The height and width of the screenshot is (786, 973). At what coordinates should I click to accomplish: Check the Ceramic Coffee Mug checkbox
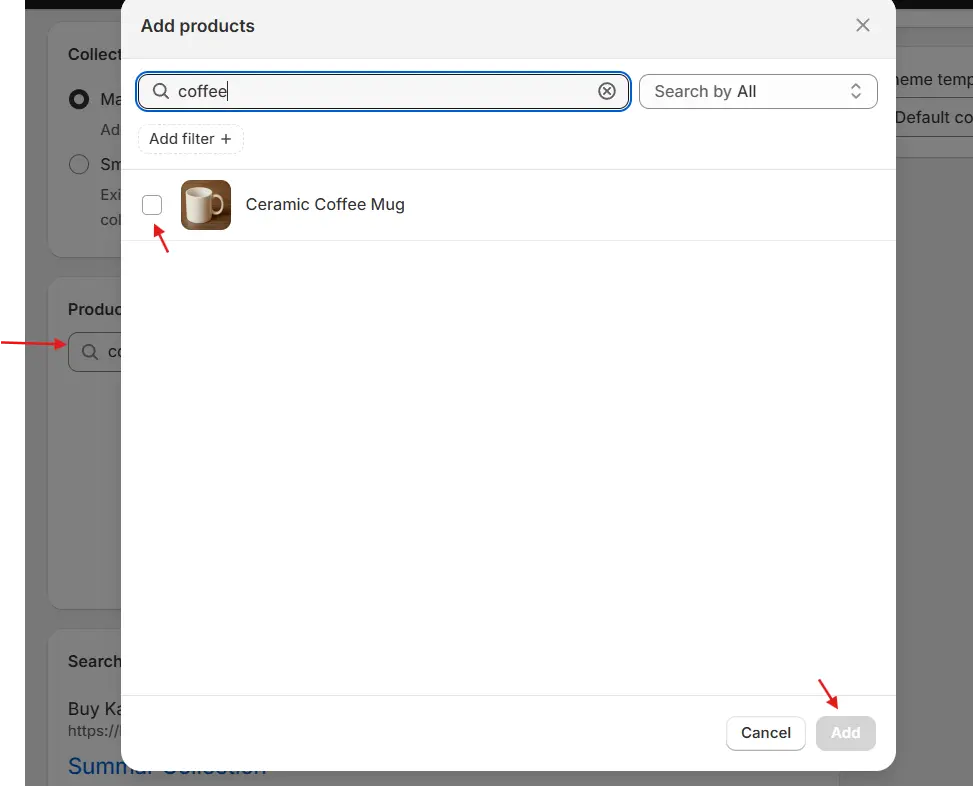click(x=152, y=205)
